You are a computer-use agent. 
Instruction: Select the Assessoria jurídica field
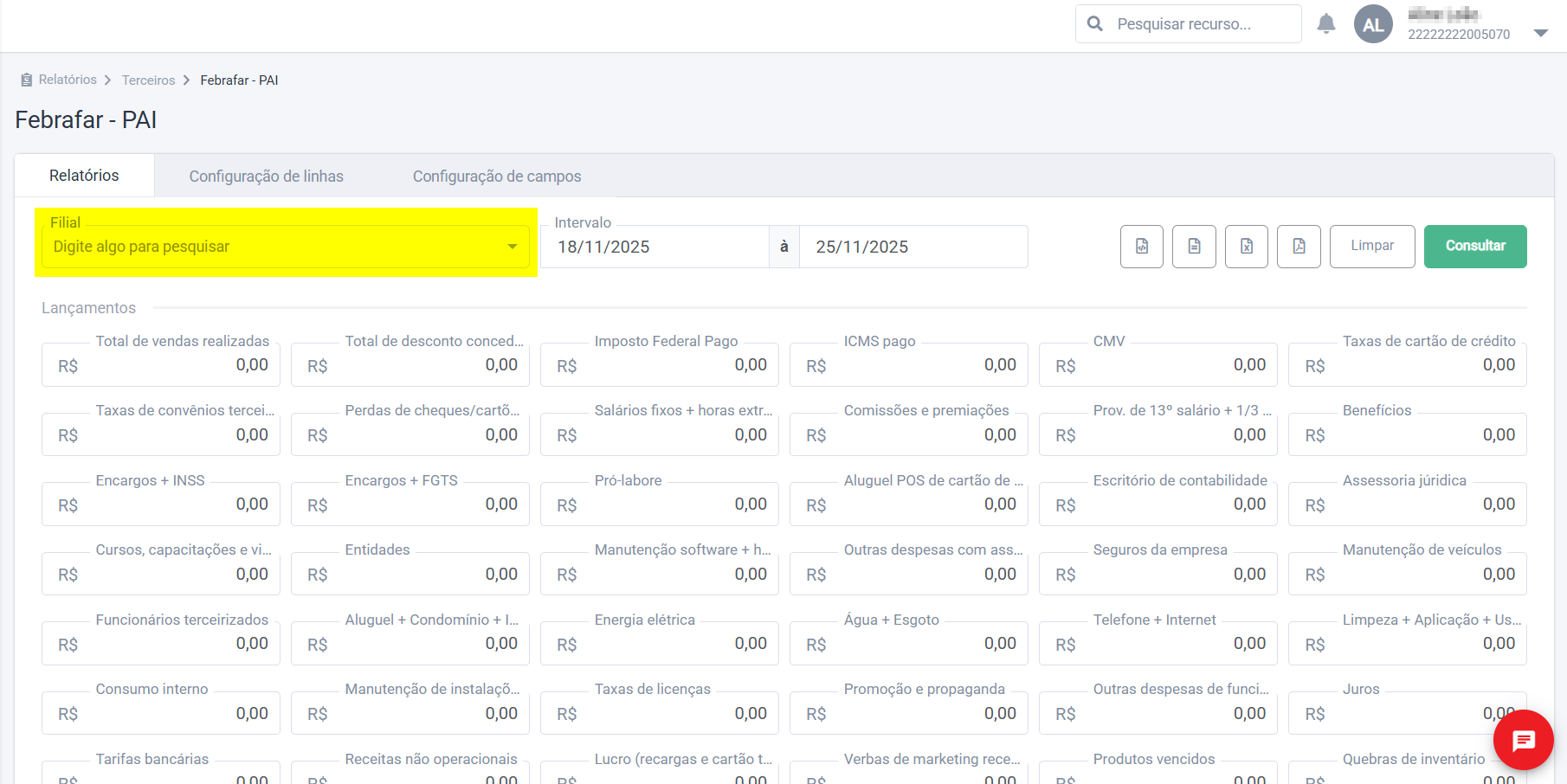pyautogui.click(x=1408, y=504)
